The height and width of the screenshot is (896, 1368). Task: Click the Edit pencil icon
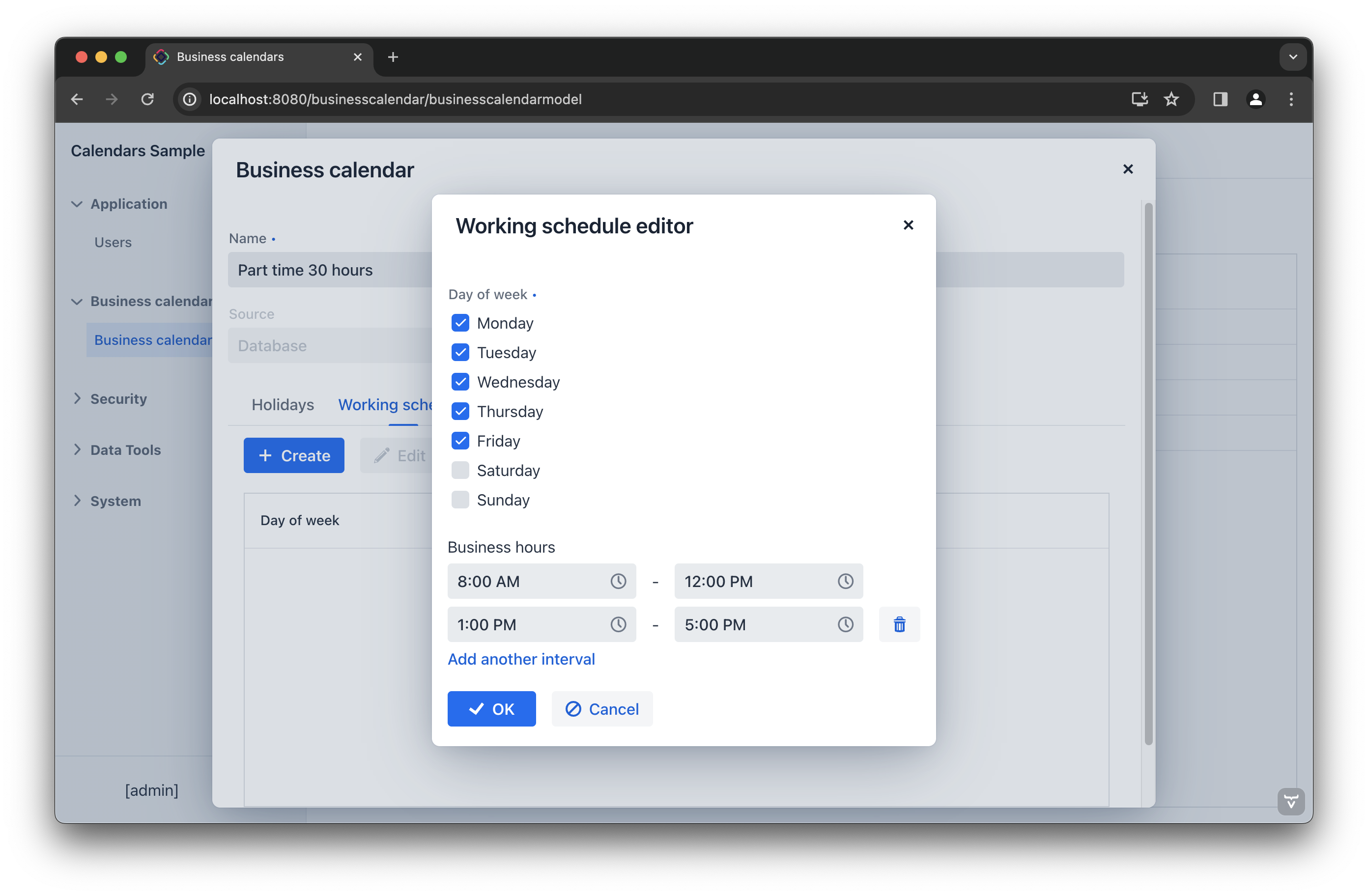pos(381,455)
